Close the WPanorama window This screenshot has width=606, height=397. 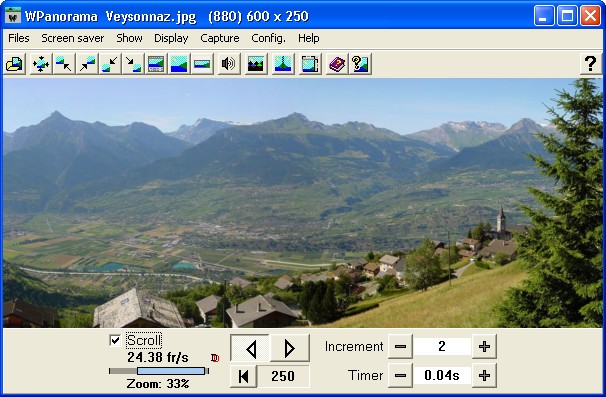591,16
